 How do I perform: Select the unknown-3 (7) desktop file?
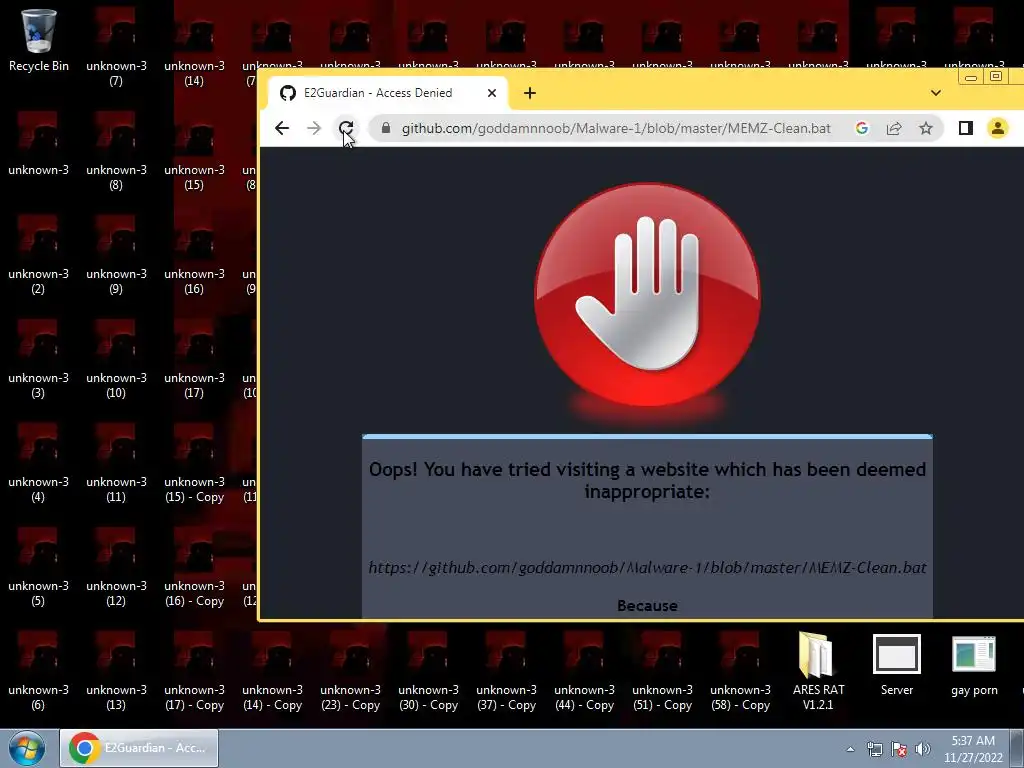(x=116, y=47)
